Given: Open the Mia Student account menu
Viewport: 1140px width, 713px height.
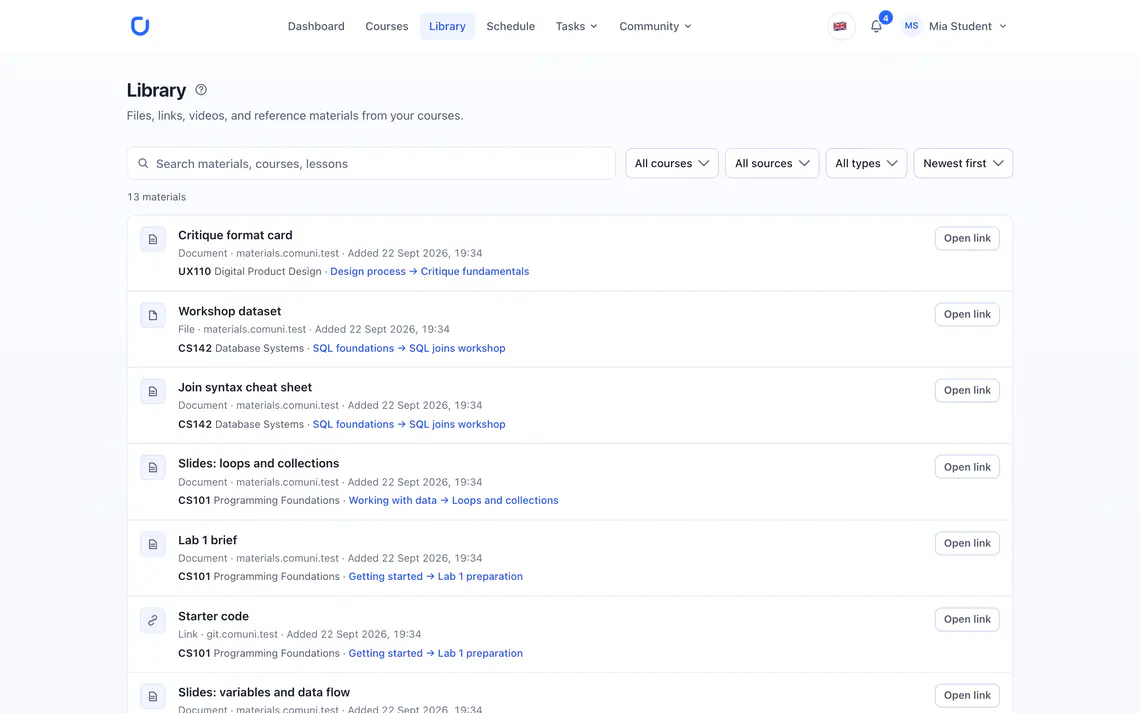Looking at the screenshot, I should click(x=955, y=26).
